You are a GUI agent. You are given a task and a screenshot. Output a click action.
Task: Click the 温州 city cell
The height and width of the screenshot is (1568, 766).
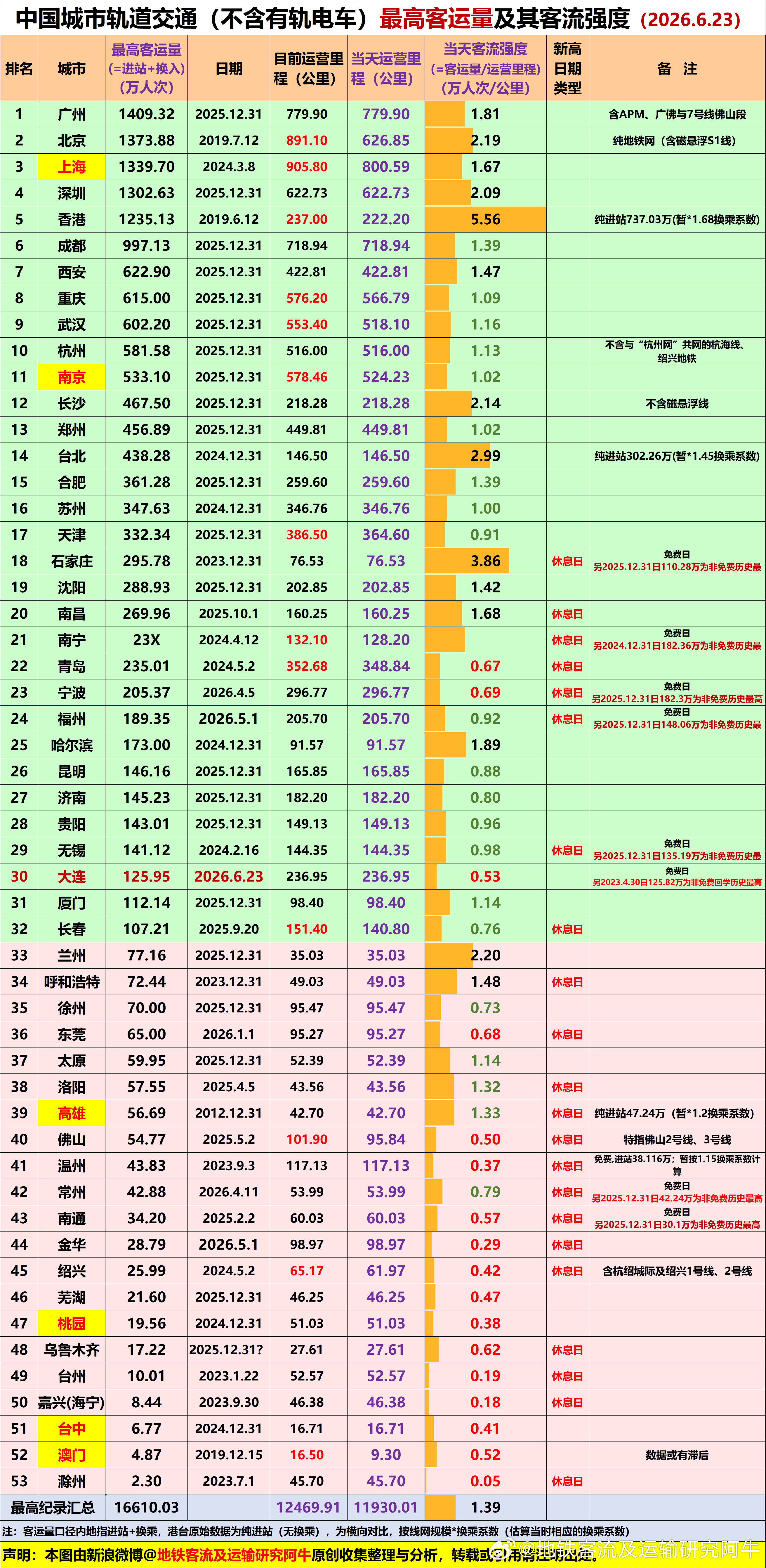(x=72, y=1166)
